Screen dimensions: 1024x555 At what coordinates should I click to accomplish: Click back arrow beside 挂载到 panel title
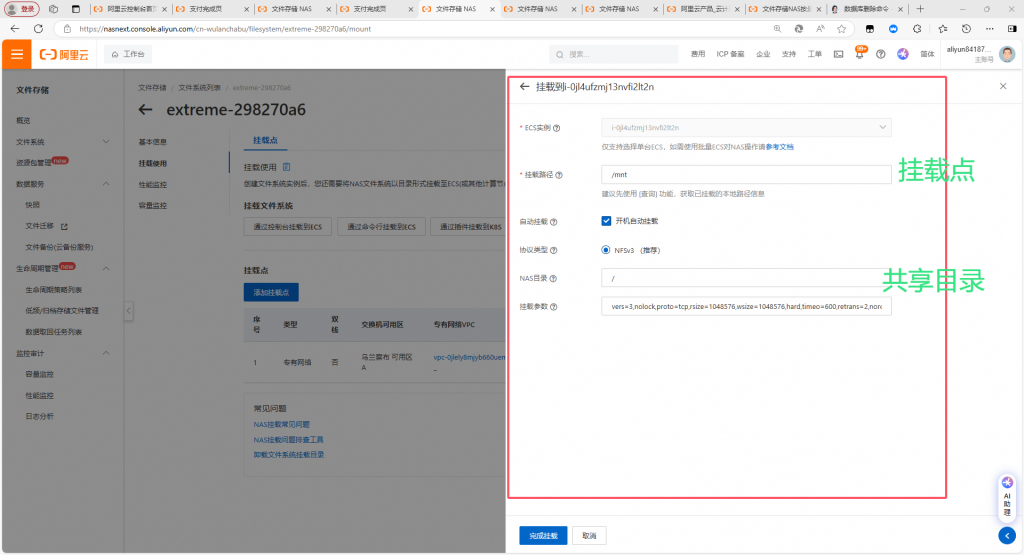point(524,87)
